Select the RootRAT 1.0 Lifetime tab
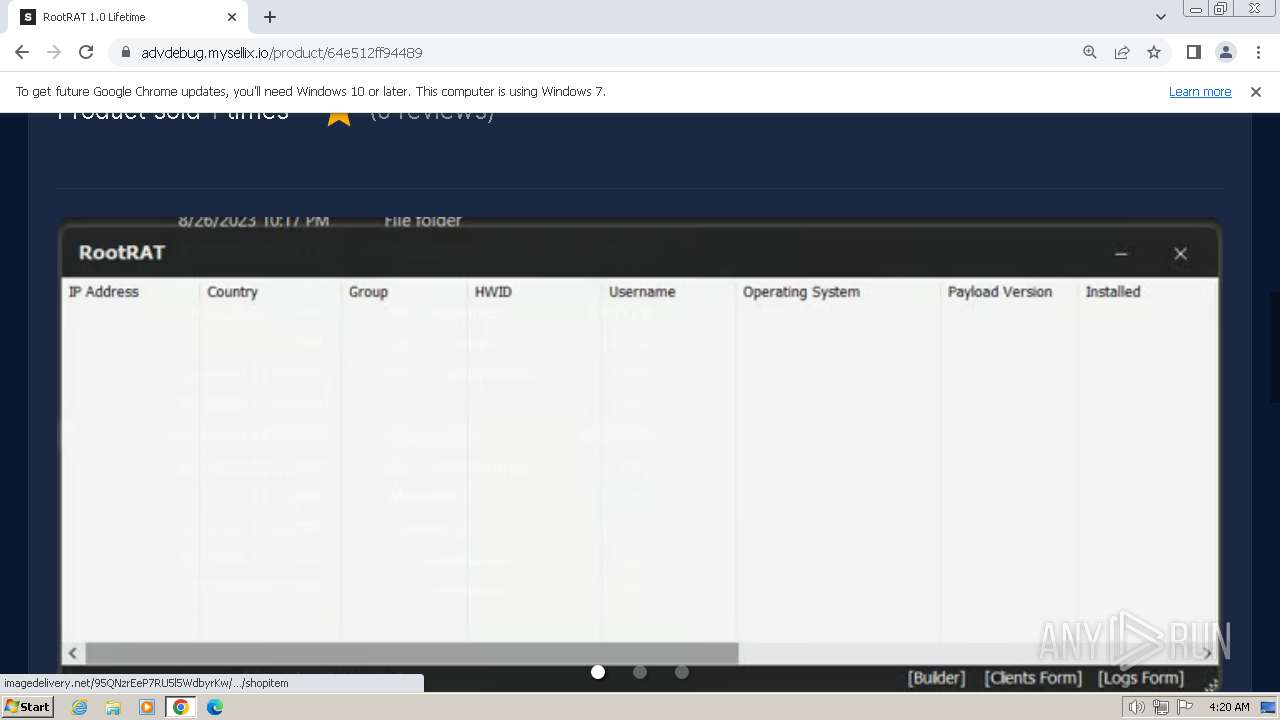Screen dimensions: 1280x720 (130, 17)
